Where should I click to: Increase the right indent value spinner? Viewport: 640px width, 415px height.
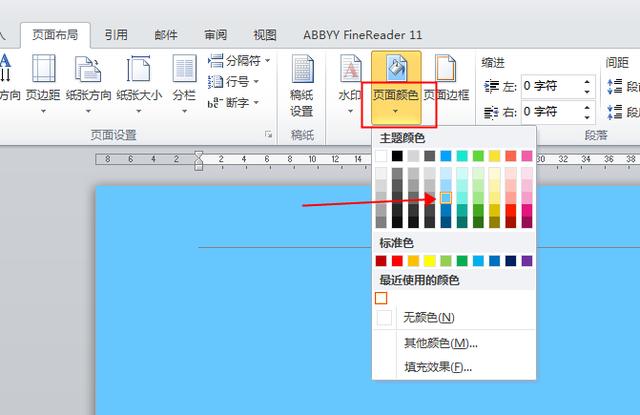[x=587, y=107]
